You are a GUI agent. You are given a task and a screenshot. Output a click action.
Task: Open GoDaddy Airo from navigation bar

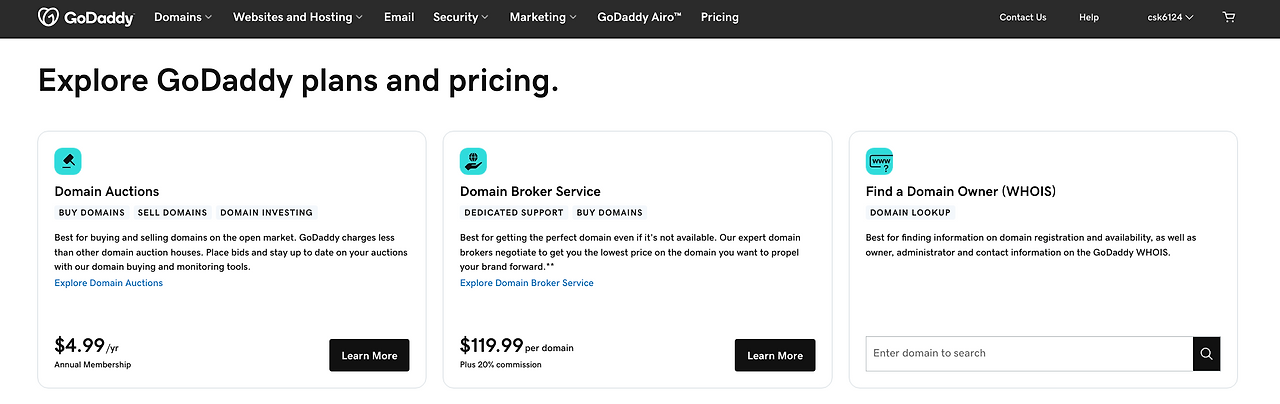click(x=639, y=17)
